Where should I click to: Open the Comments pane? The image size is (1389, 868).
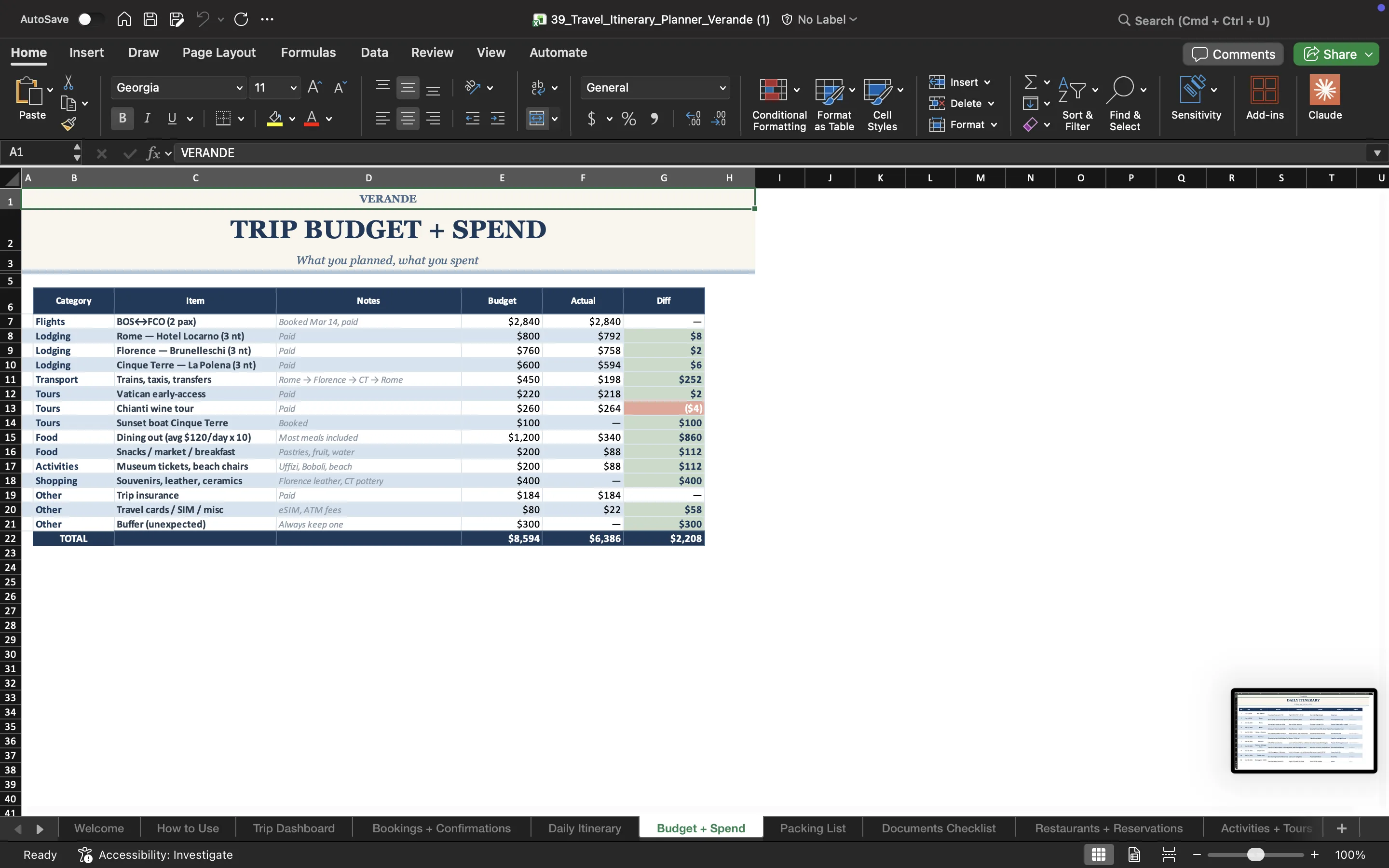click(1233, 54)
